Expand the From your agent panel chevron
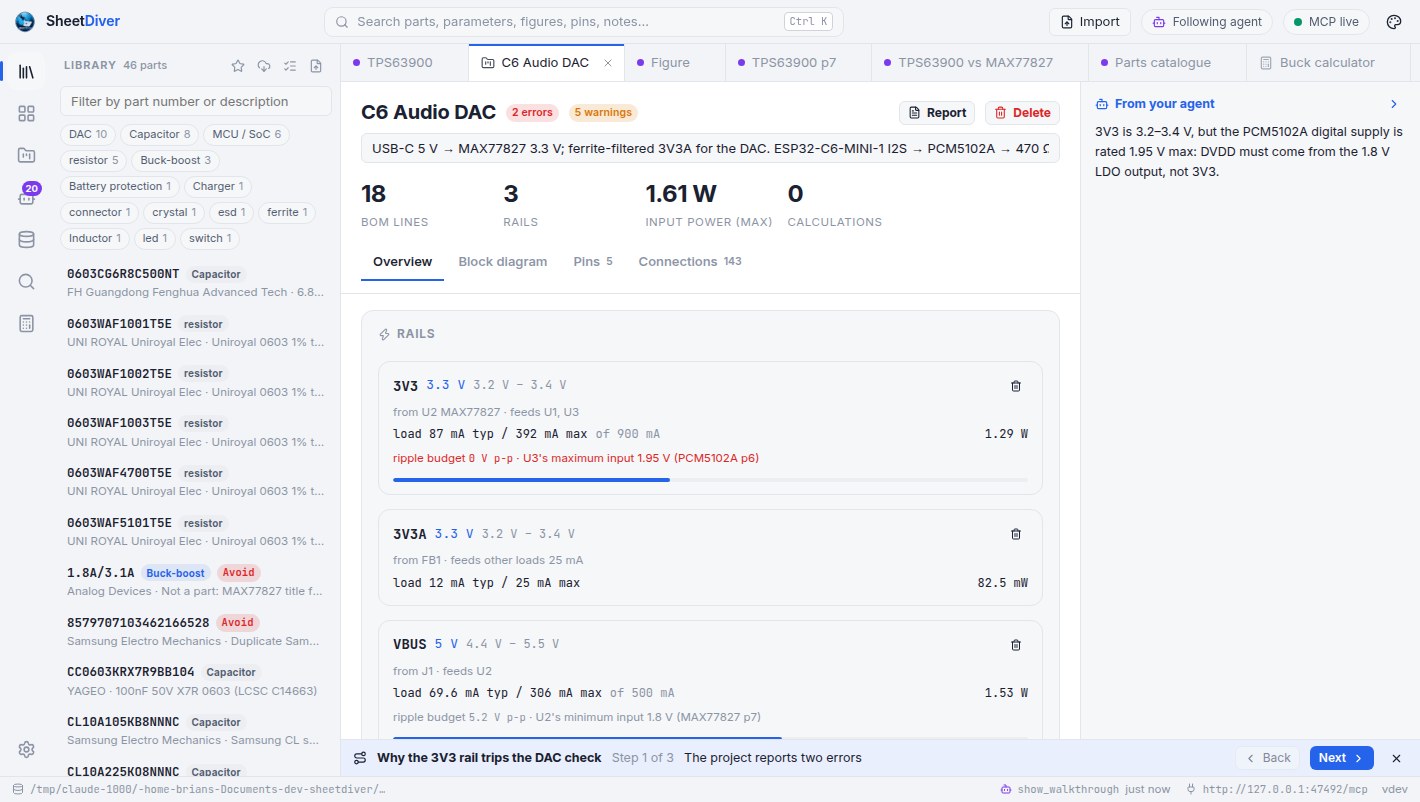The height and width of the screenshot is (802, 1420). [x=1394, y=104]
